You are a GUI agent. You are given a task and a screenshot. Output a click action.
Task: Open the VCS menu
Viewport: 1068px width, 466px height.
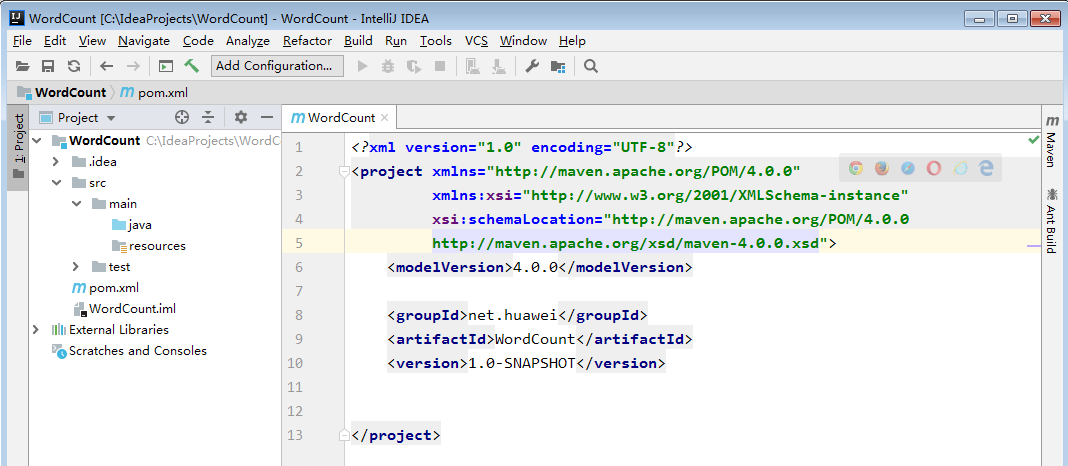click(476, 41)
